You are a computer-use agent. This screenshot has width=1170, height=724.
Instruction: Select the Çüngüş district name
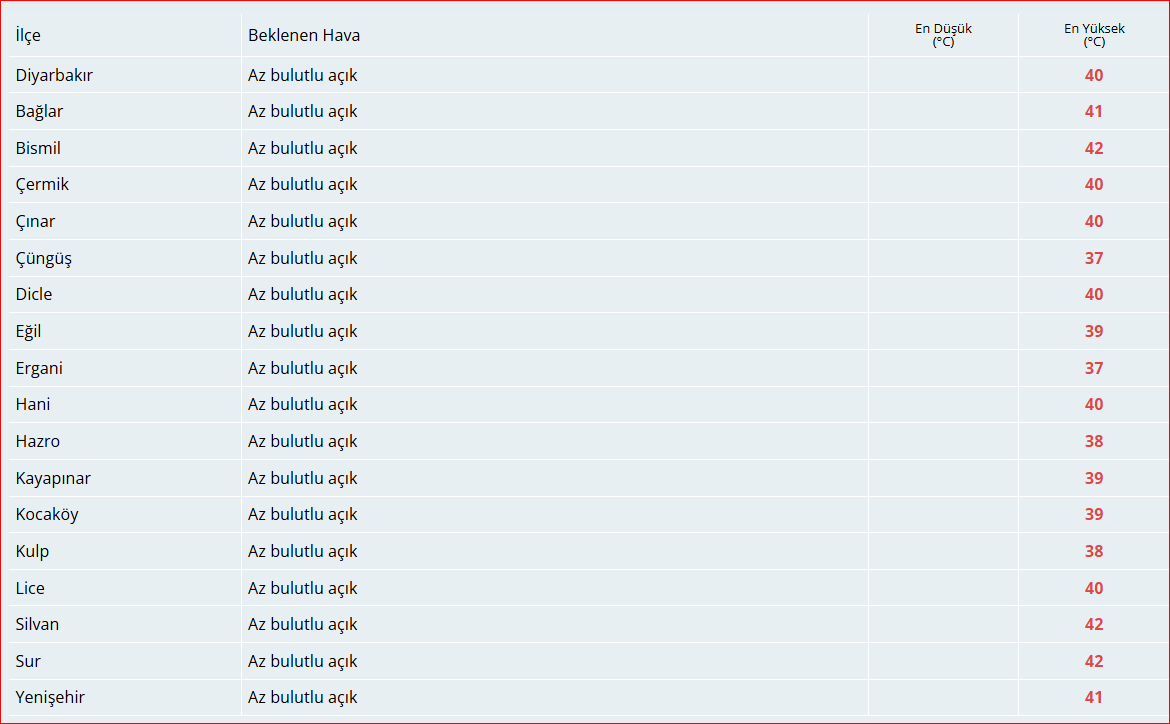(43, 258)
